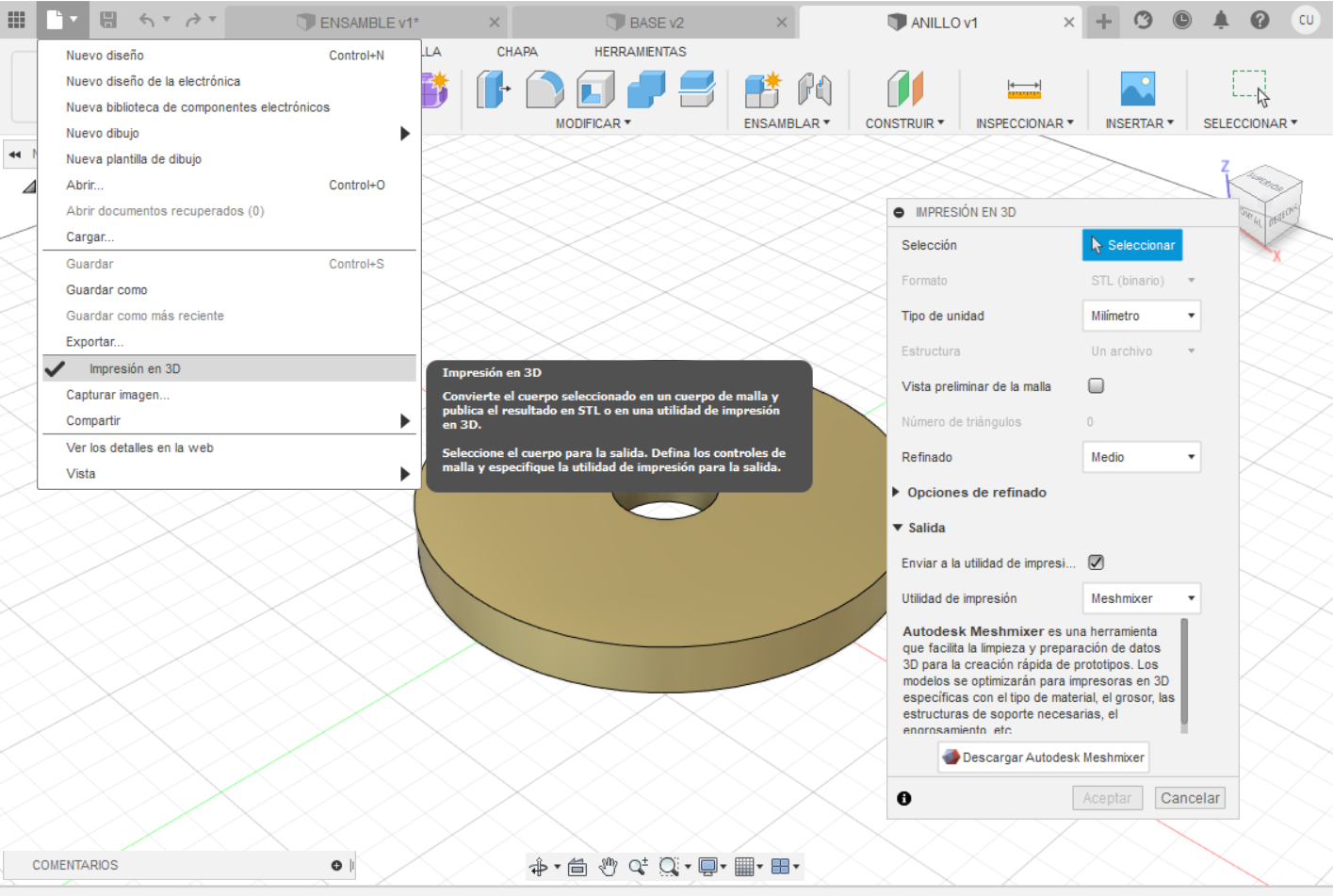Click the Offset Face tool icon
The image size is (1333, 896).
697,90
